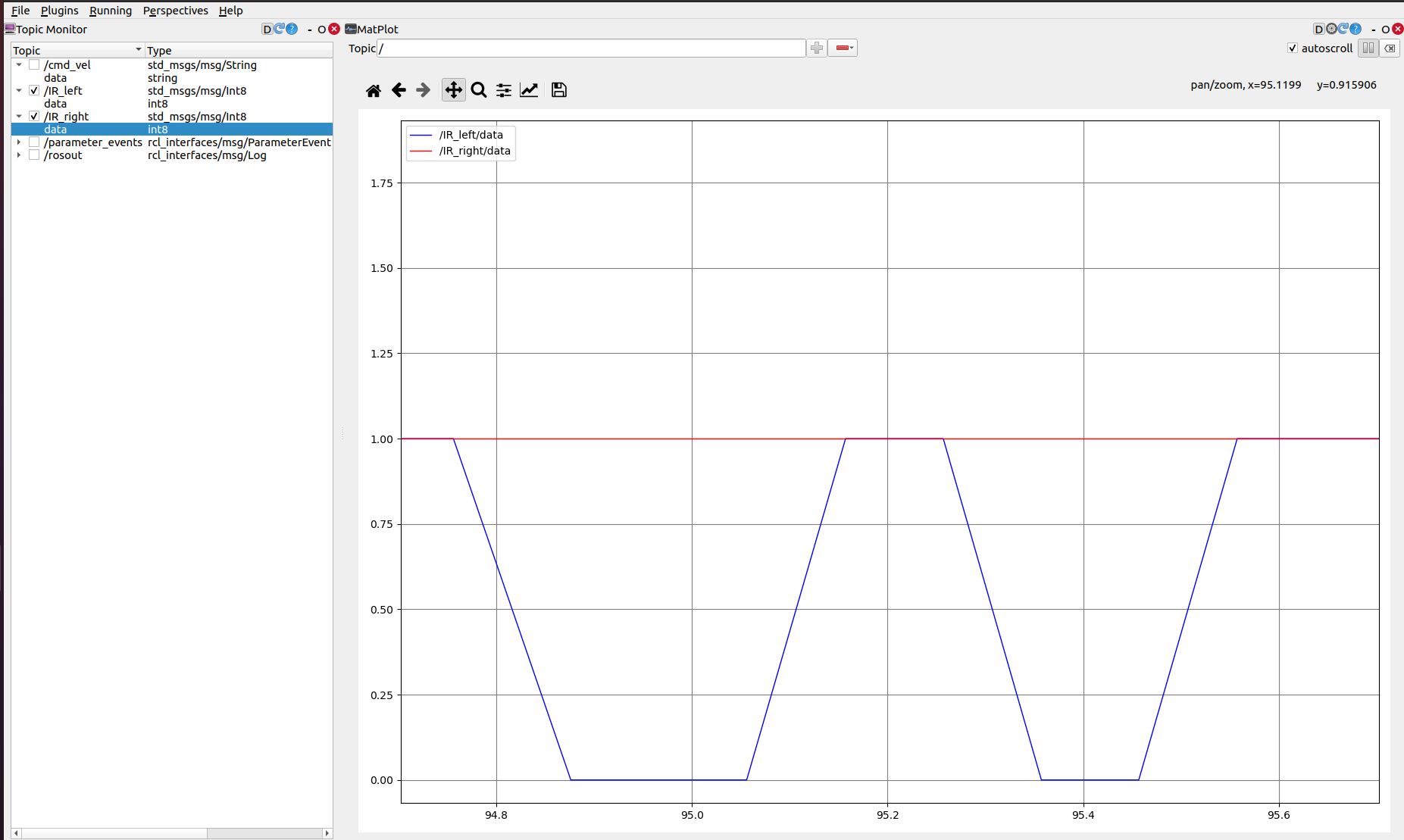The width and height of the screenshot is (1404, 840).
Task: Uncheck the /IR_left topic checkbox
Action: tap(34, 91)
